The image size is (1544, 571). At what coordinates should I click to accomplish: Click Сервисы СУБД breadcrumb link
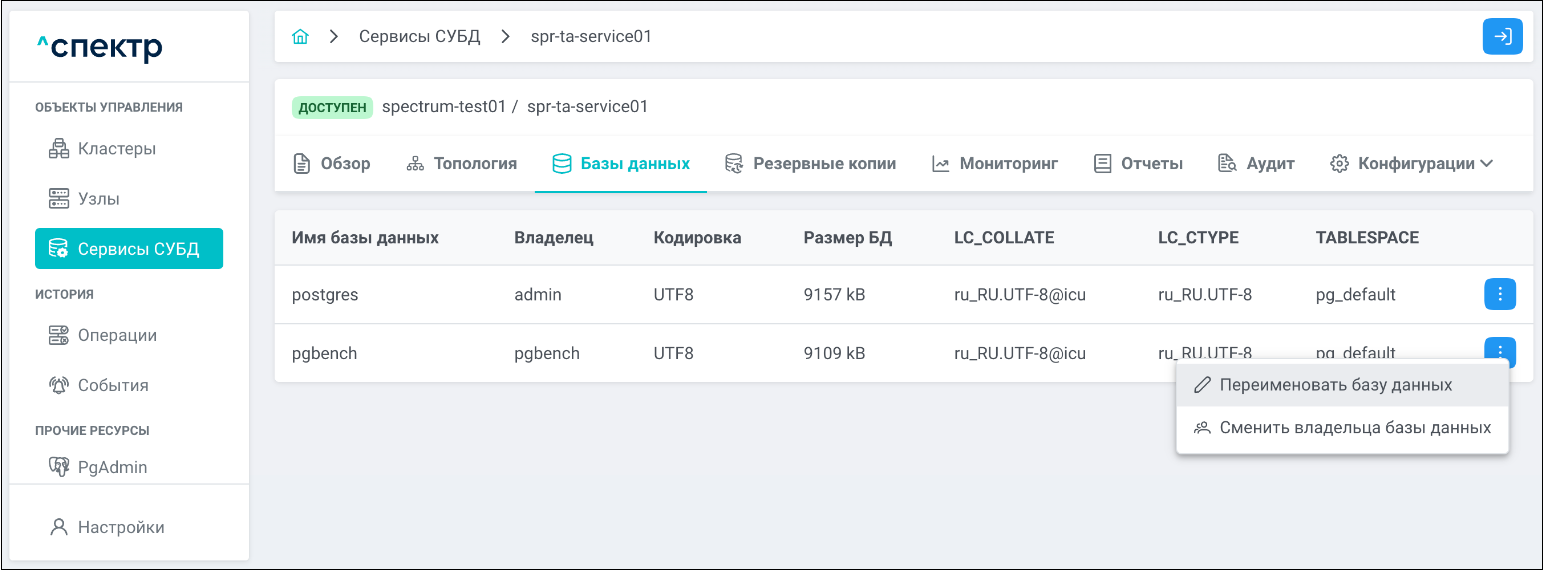coord(419,37)
